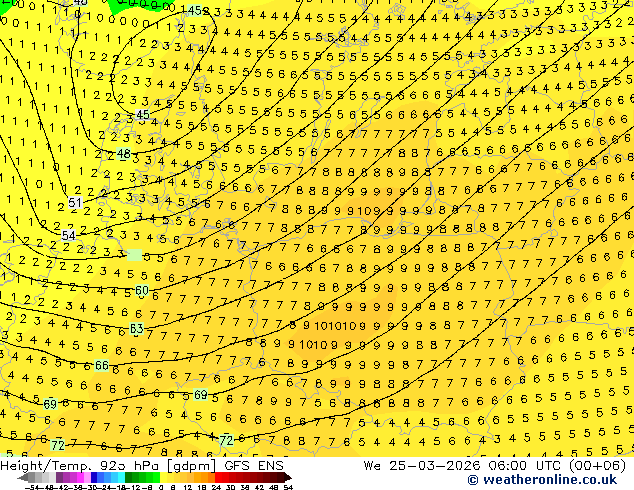
Task: Click the contour label 45 with the gray box
Action: 142,115
